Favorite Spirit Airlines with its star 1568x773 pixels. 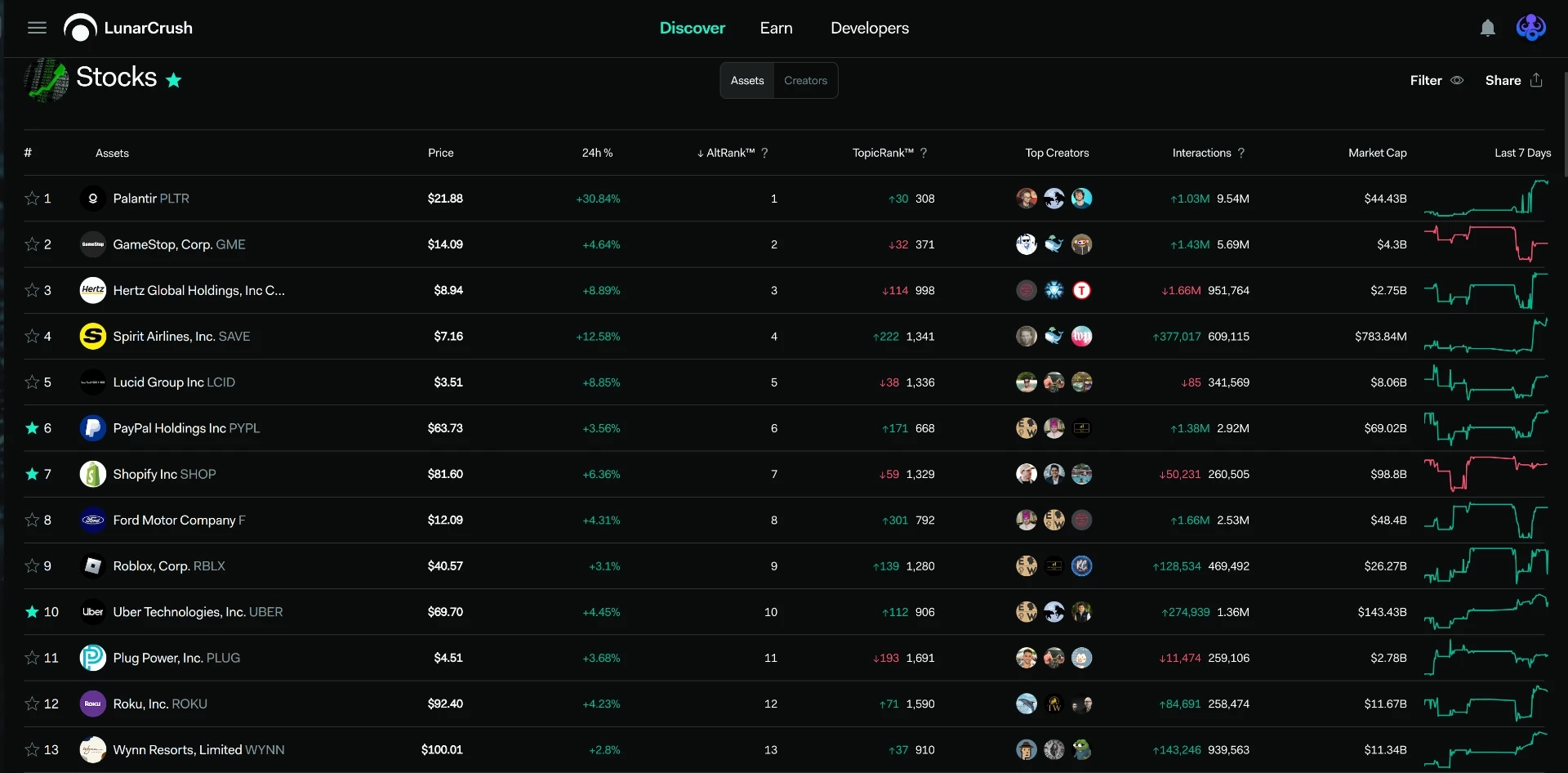click(32, 336)
